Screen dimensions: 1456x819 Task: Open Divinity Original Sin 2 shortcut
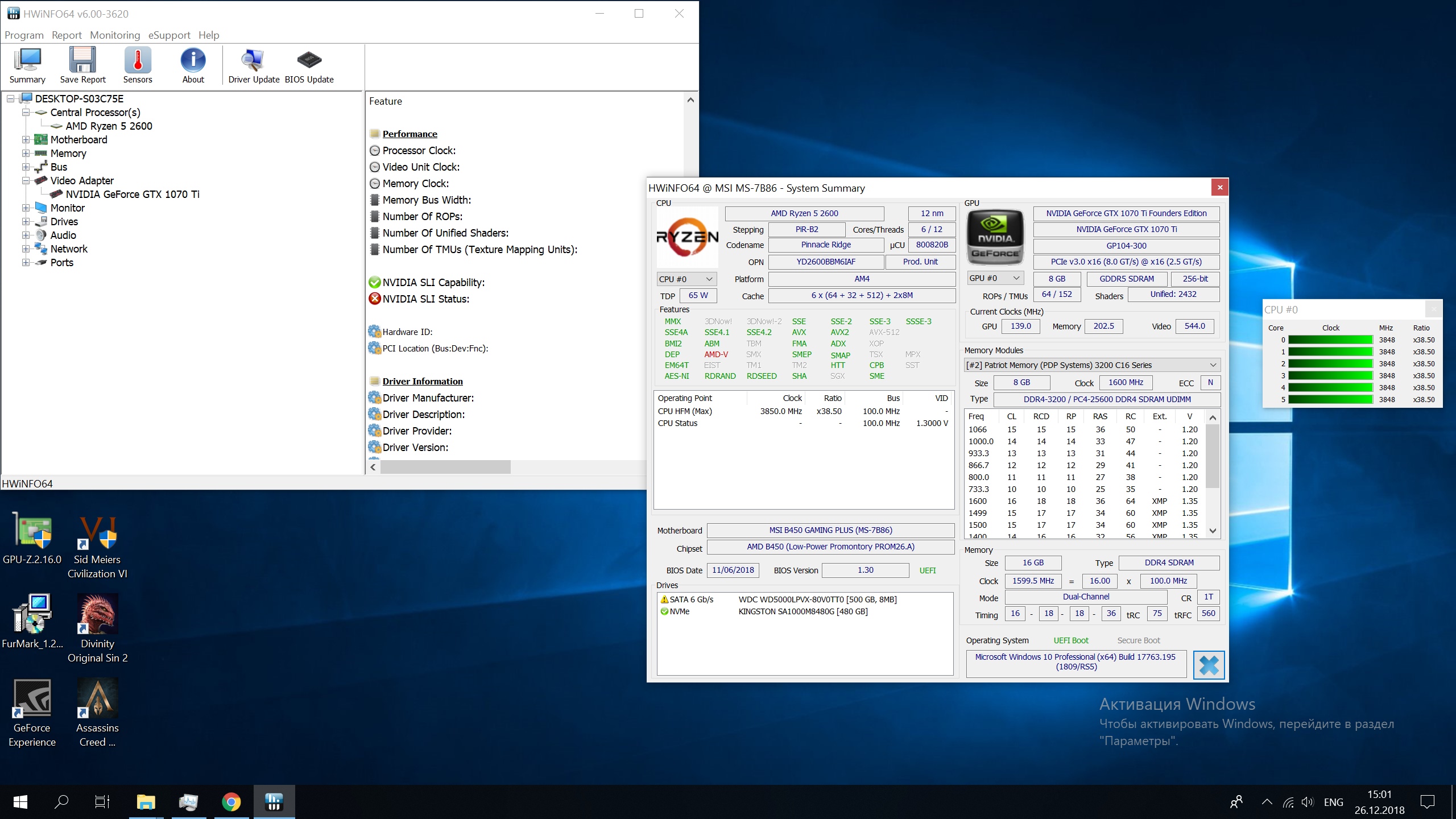[x=97, y=628]
